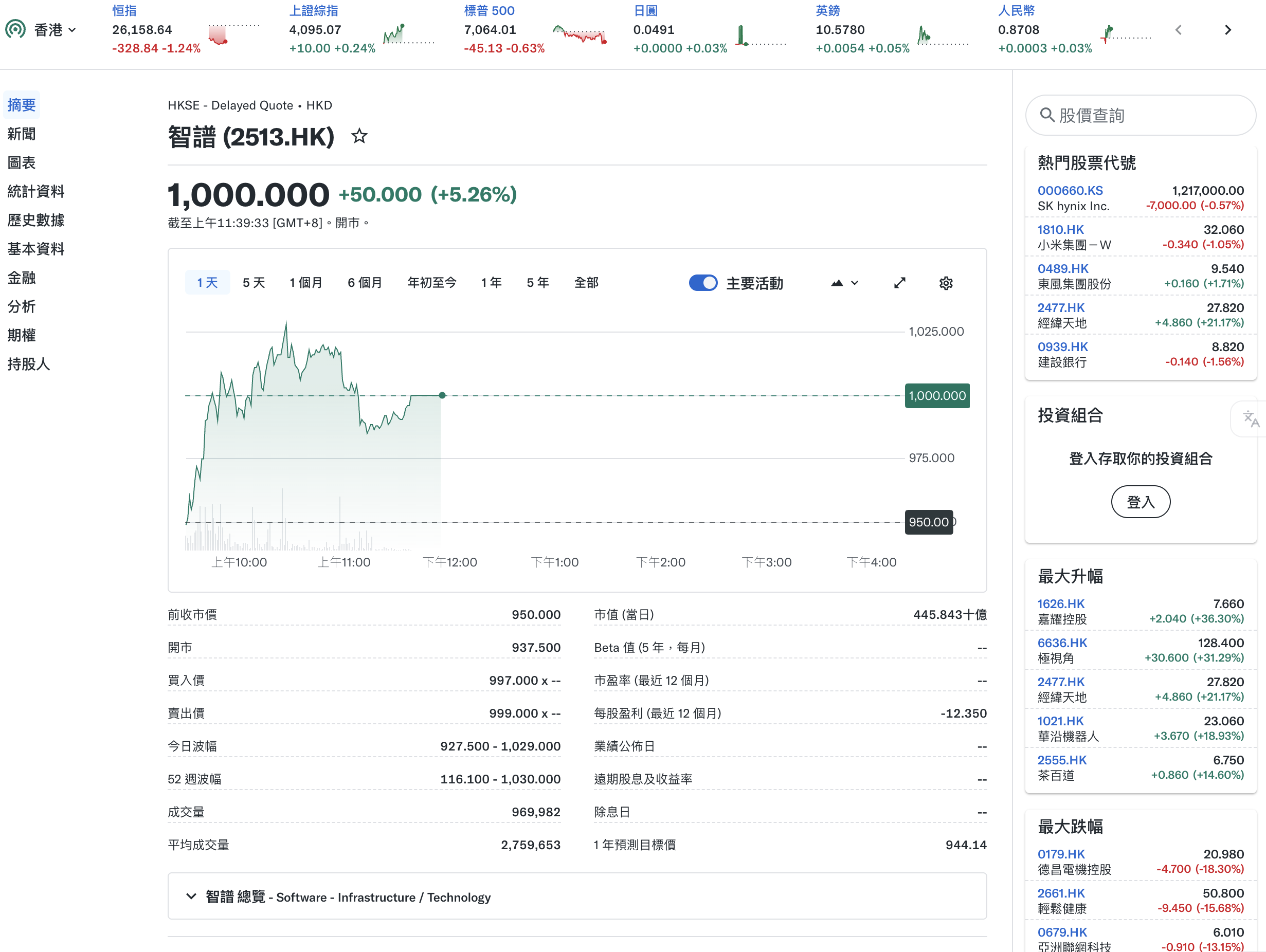Image resolution: width=1266 pixels, height=952 pixels.
Task: Click the 1,000.000 price marker on chart
Action: (936, 395)
